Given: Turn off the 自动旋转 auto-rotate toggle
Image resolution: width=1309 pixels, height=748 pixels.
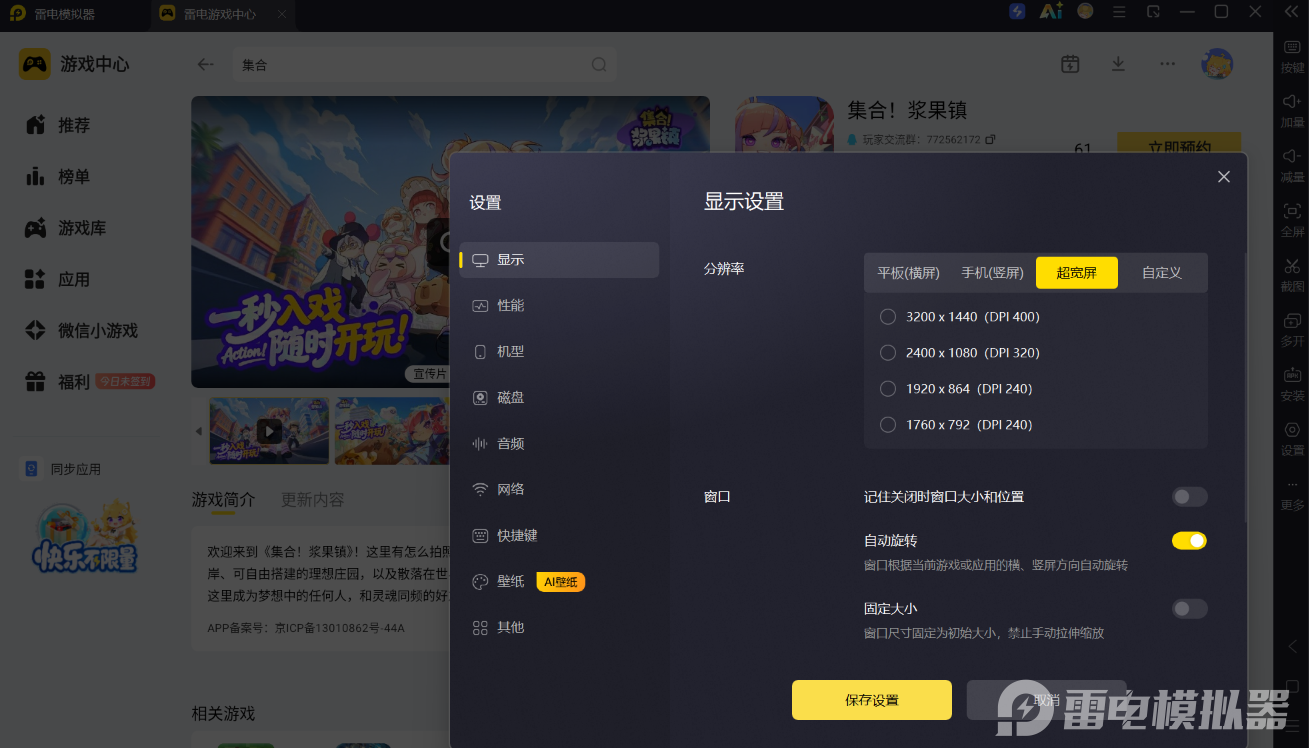Looking at the screenshot, I should click(1190, 541).
